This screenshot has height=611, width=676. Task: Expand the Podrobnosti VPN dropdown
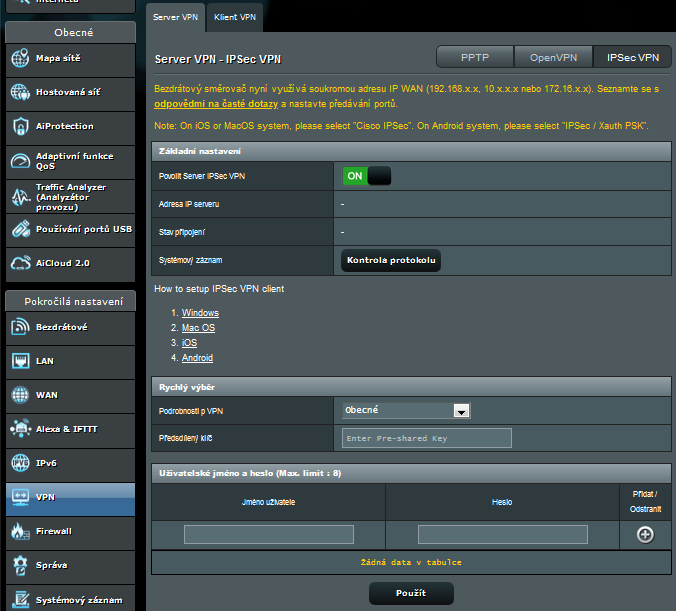[406, 410]
